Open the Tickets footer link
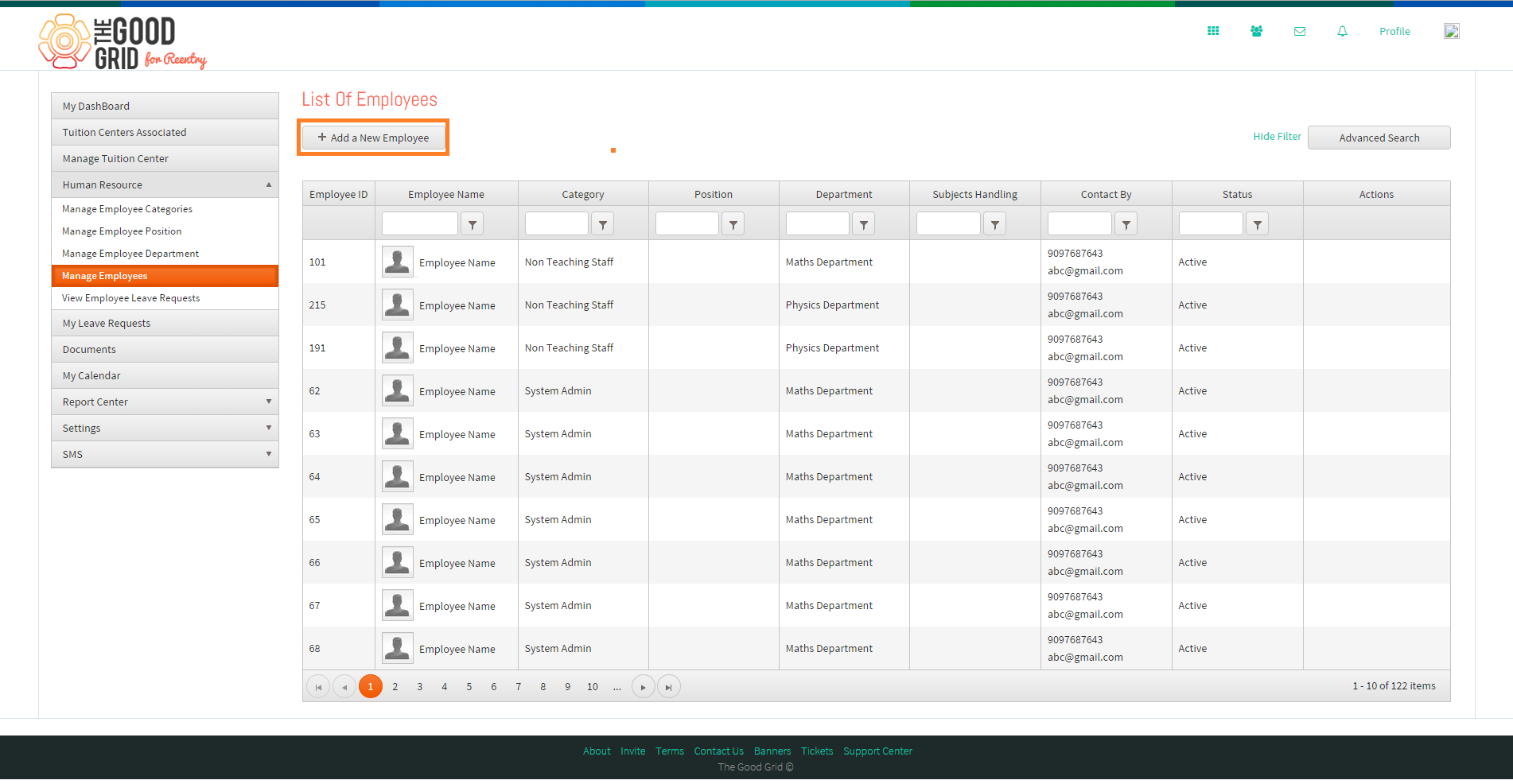Screen dimensions: 1513x784 [817, 751]
